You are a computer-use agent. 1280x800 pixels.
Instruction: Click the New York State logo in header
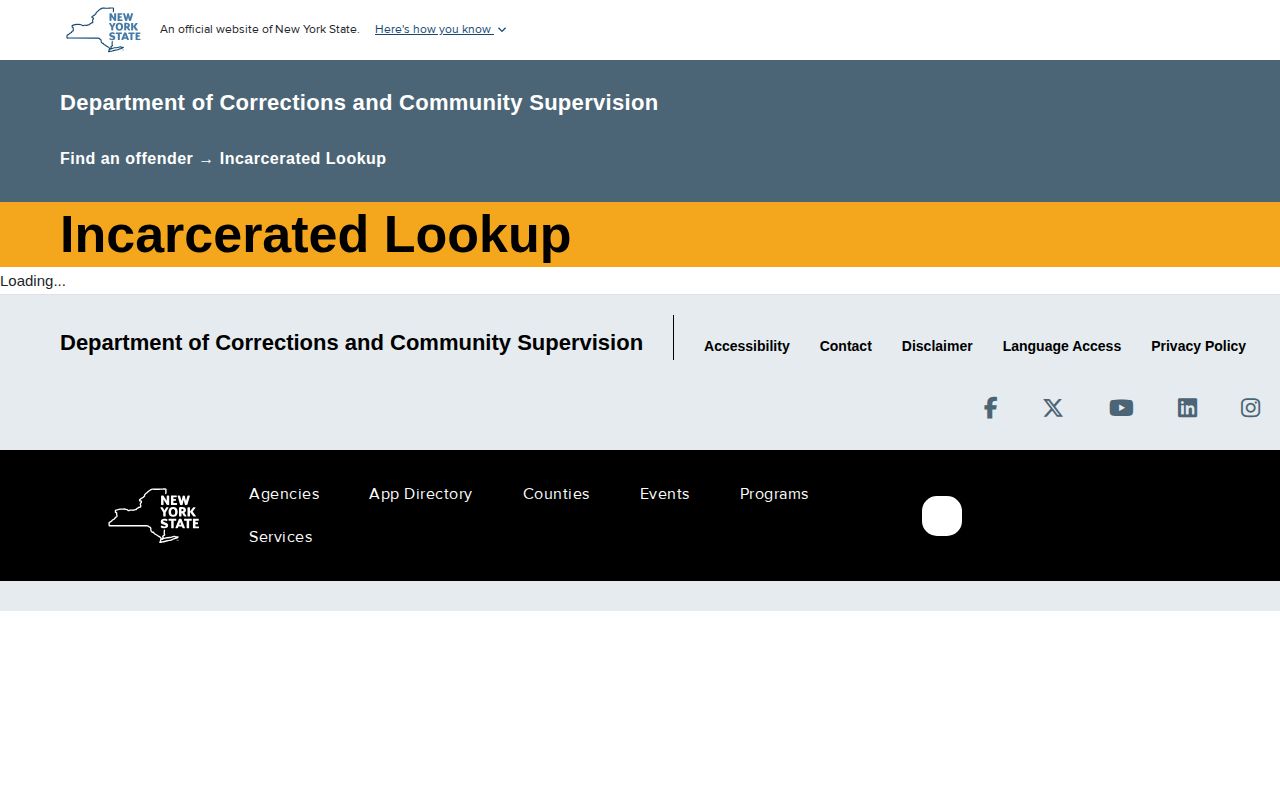(x=103, y=30)
